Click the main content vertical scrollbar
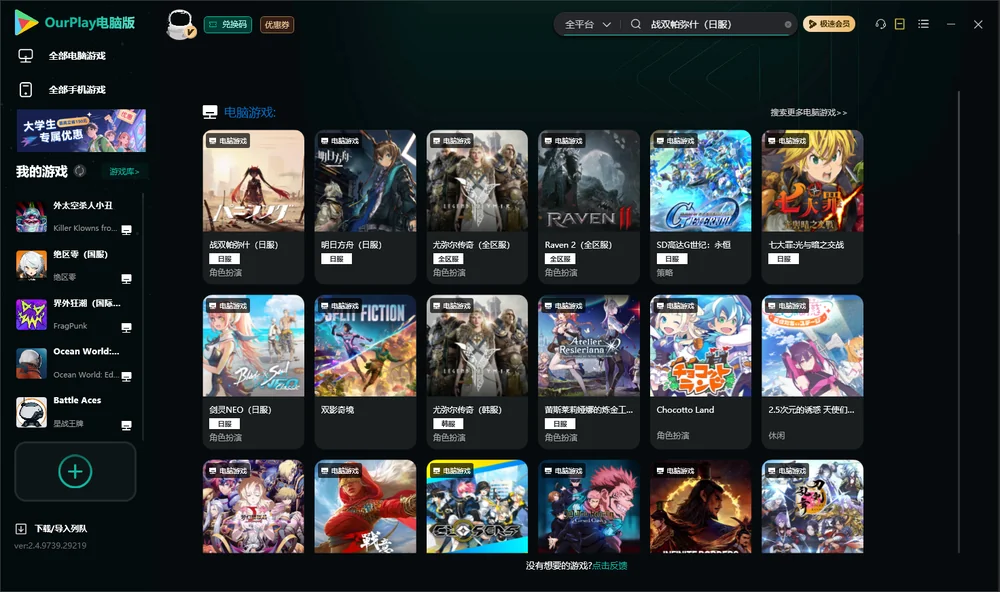Screen dimensions: 1000x592 coord(959,322)
